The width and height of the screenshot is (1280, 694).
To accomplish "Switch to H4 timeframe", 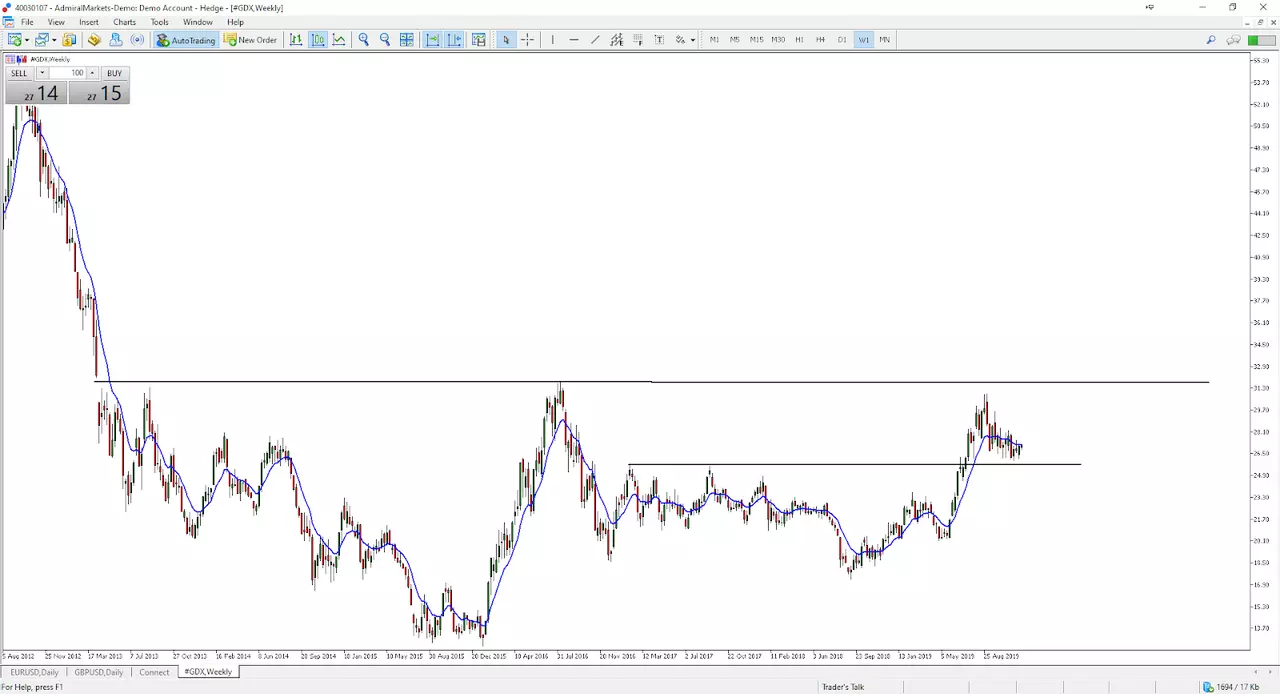I will [x=820, y=40].
